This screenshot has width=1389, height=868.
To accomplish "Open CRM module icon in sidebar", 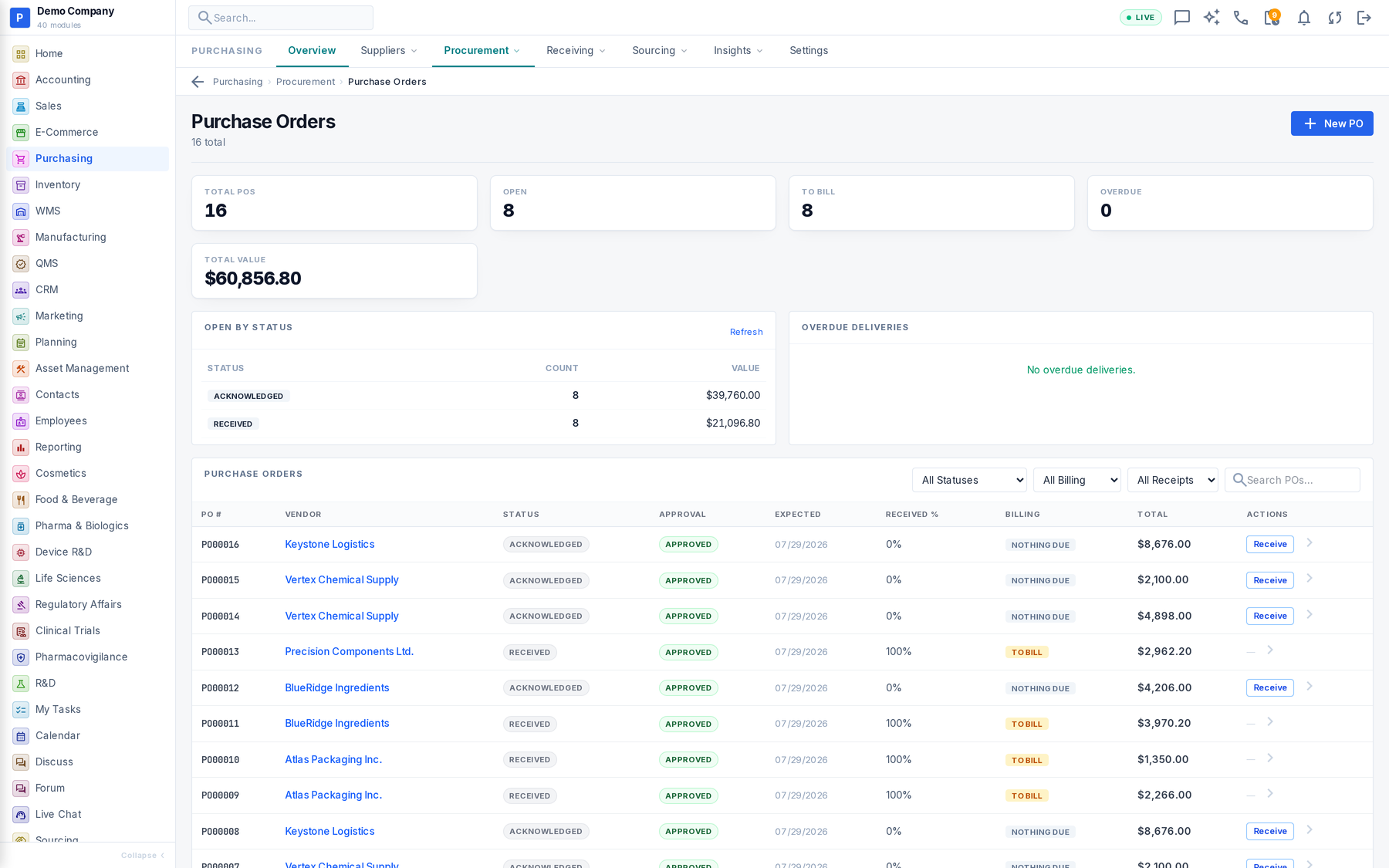I will point(21,290).
